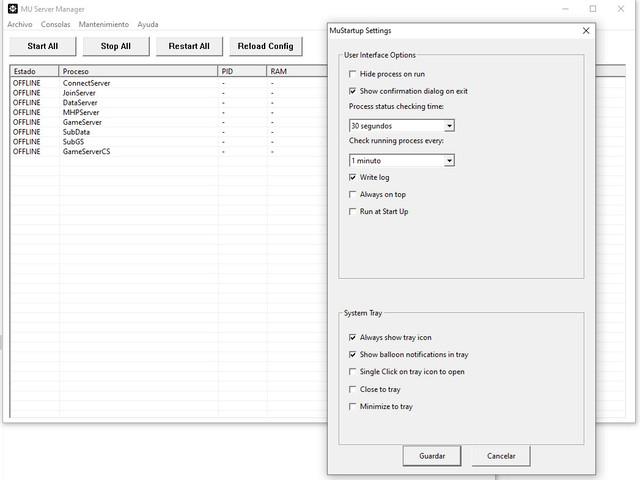Click the Start All button
The image size is (640, 480).
pyautogui.click(x=43, y=46)
